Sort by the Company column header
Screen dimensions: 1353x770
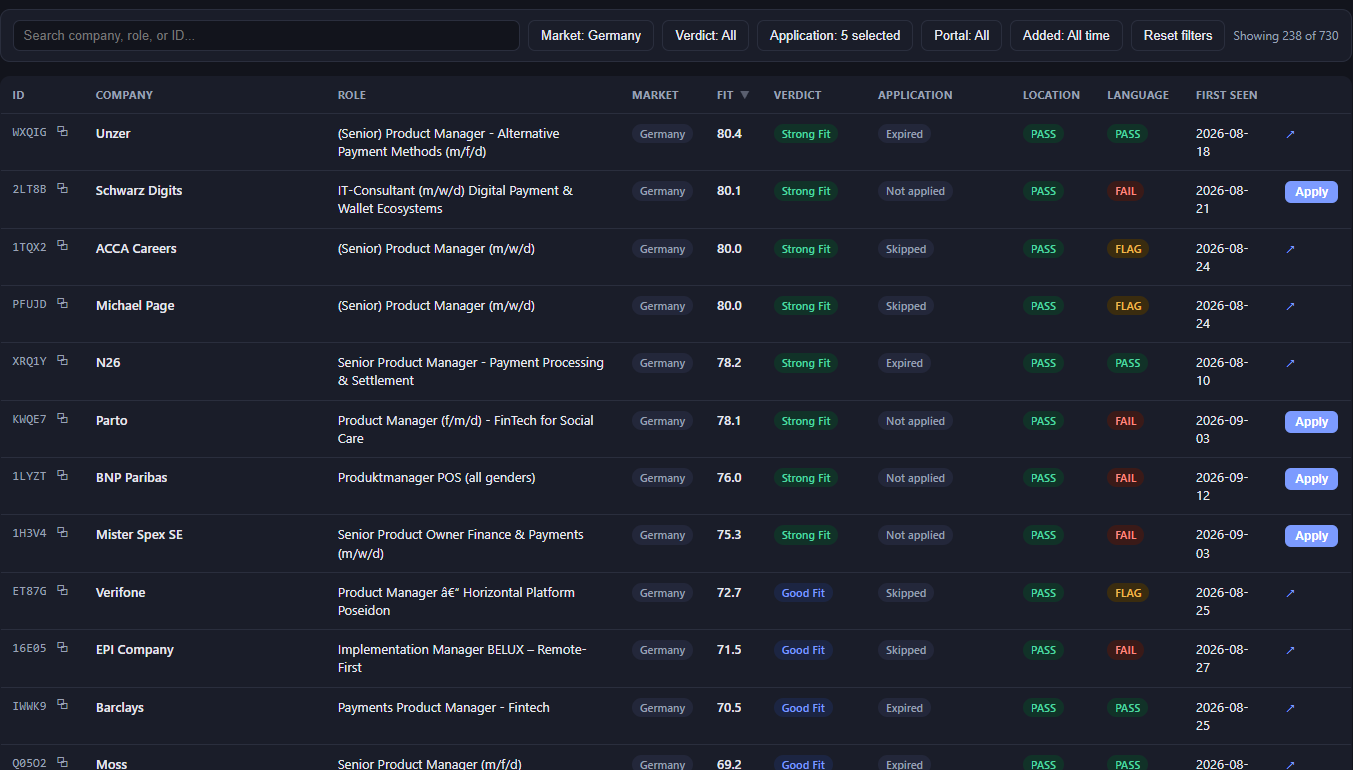[x=124, y=95]
